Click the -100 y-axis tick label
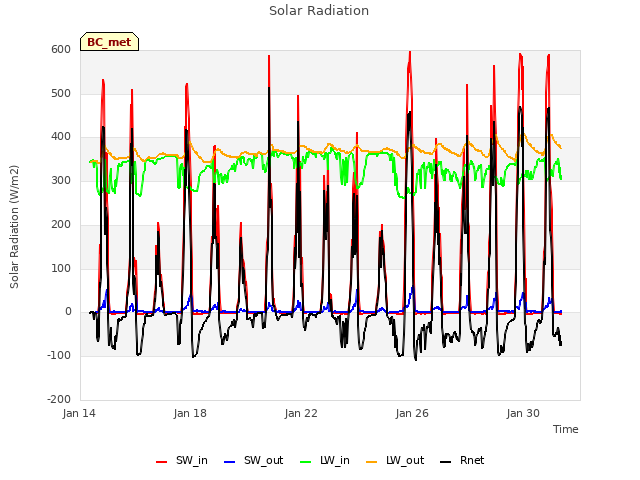Image resolution: width=640 pixels, height=480 pixels. pos(60,356)
